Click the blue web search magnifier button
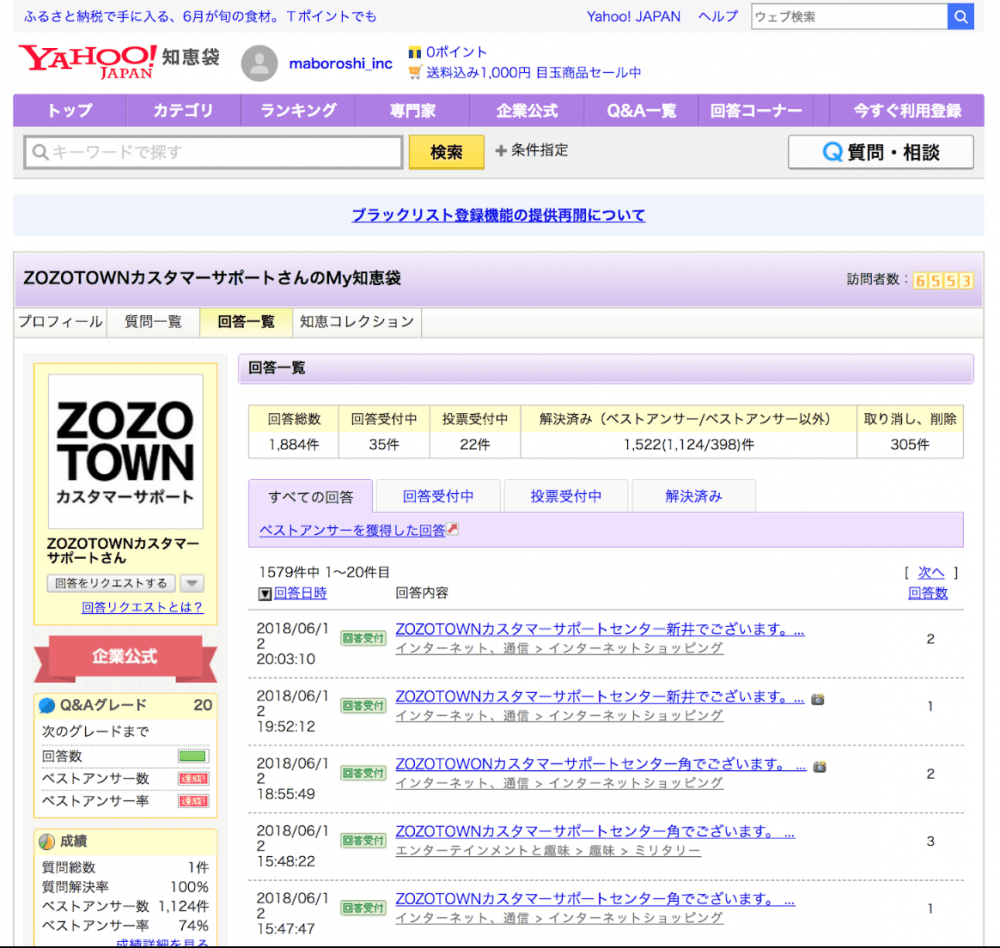The height and width of the screenshot is (948, 1000). pyautogui.click(x=960, y=17)
